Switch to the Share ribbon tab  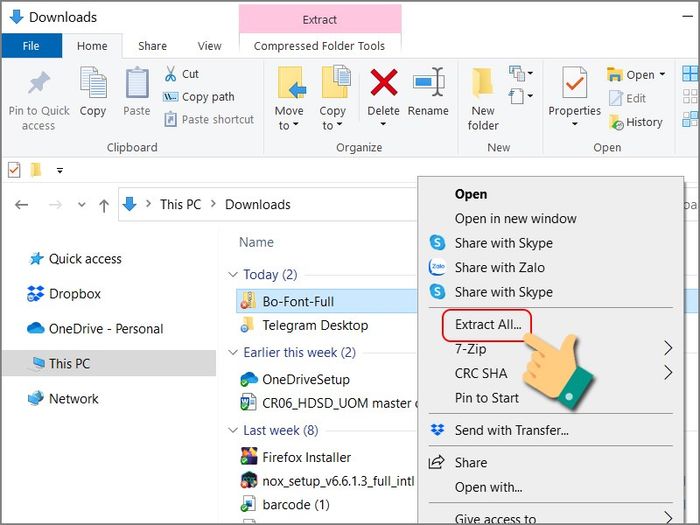click(x=152, y=46)
